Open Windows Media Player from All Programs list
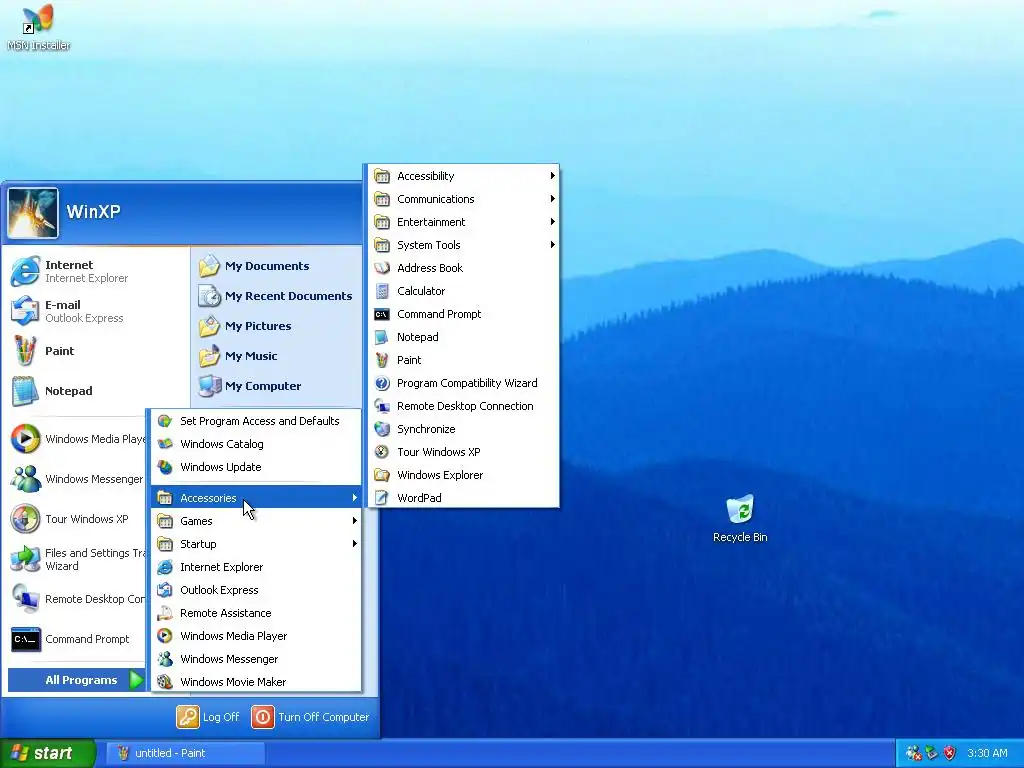 256,635
